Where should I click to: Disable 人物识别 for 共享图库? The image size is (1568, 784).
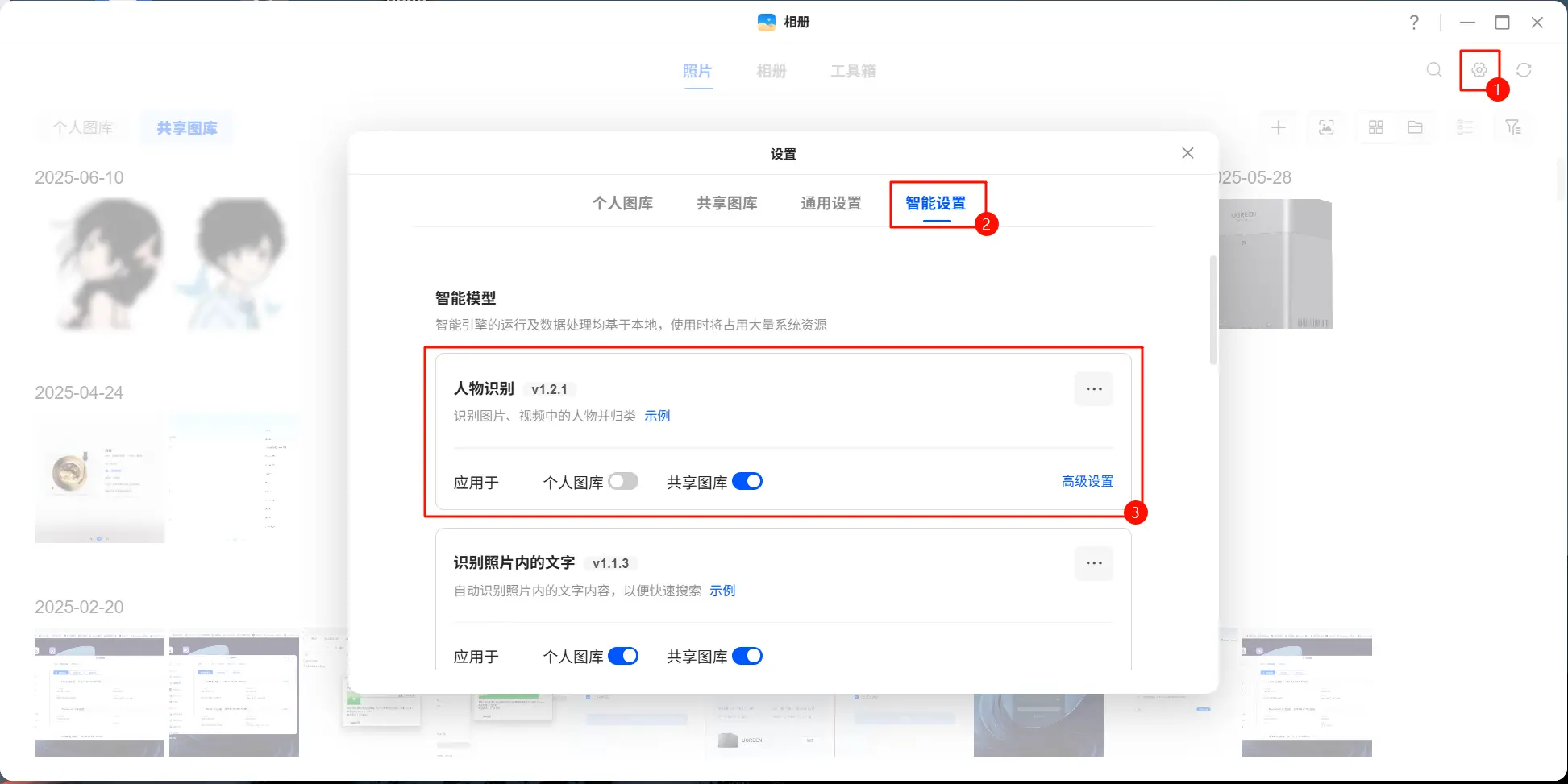(747, 482)
